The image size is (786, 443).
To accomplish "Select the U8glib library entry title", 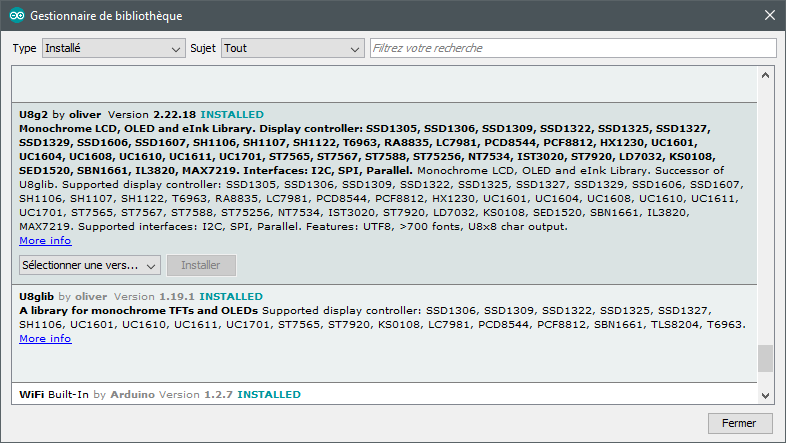I will coord(36,297).
